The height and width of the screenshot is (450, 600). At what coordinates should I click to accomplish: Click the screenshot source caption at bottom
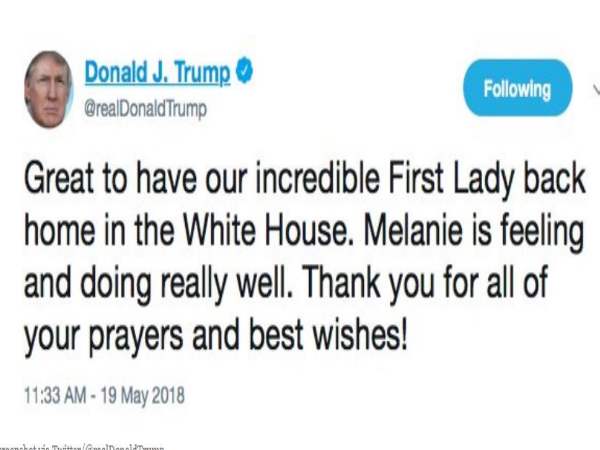pyautogui.click(x=82, y=447)
